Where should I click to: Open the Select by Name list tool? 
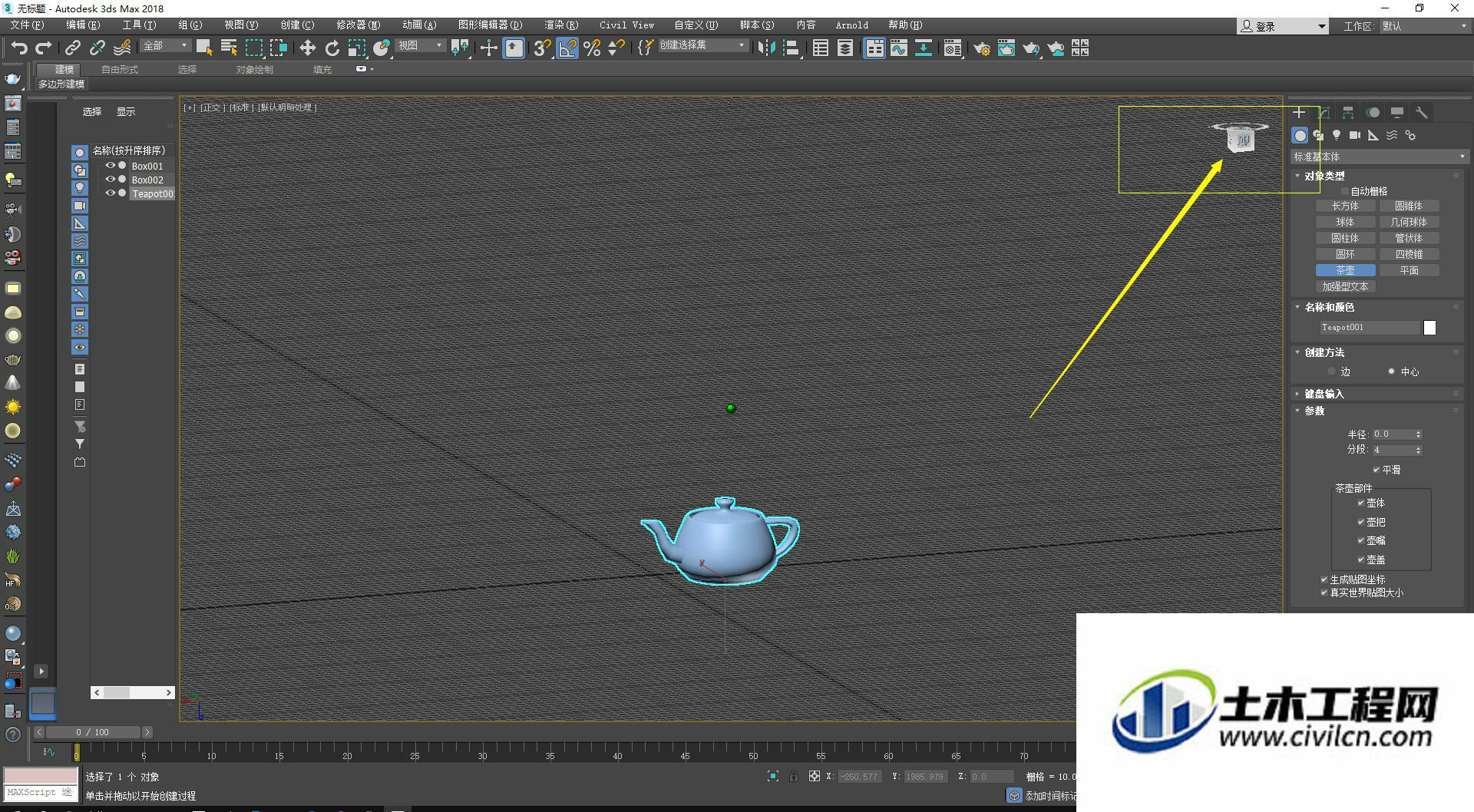click(228, 48)
